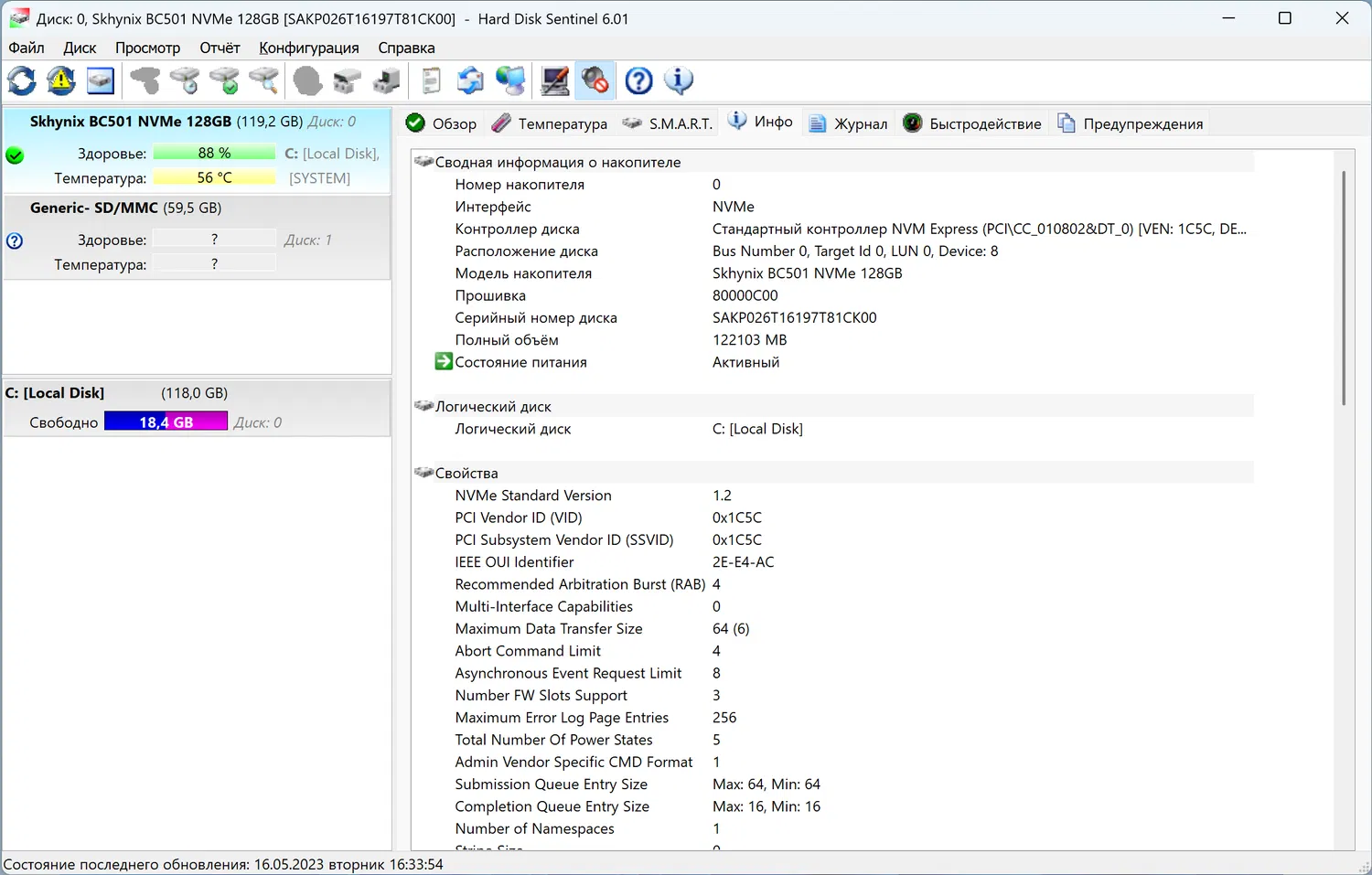Open the text report document icon
This screenshot has height=875, width=1372.
[431, 81]
